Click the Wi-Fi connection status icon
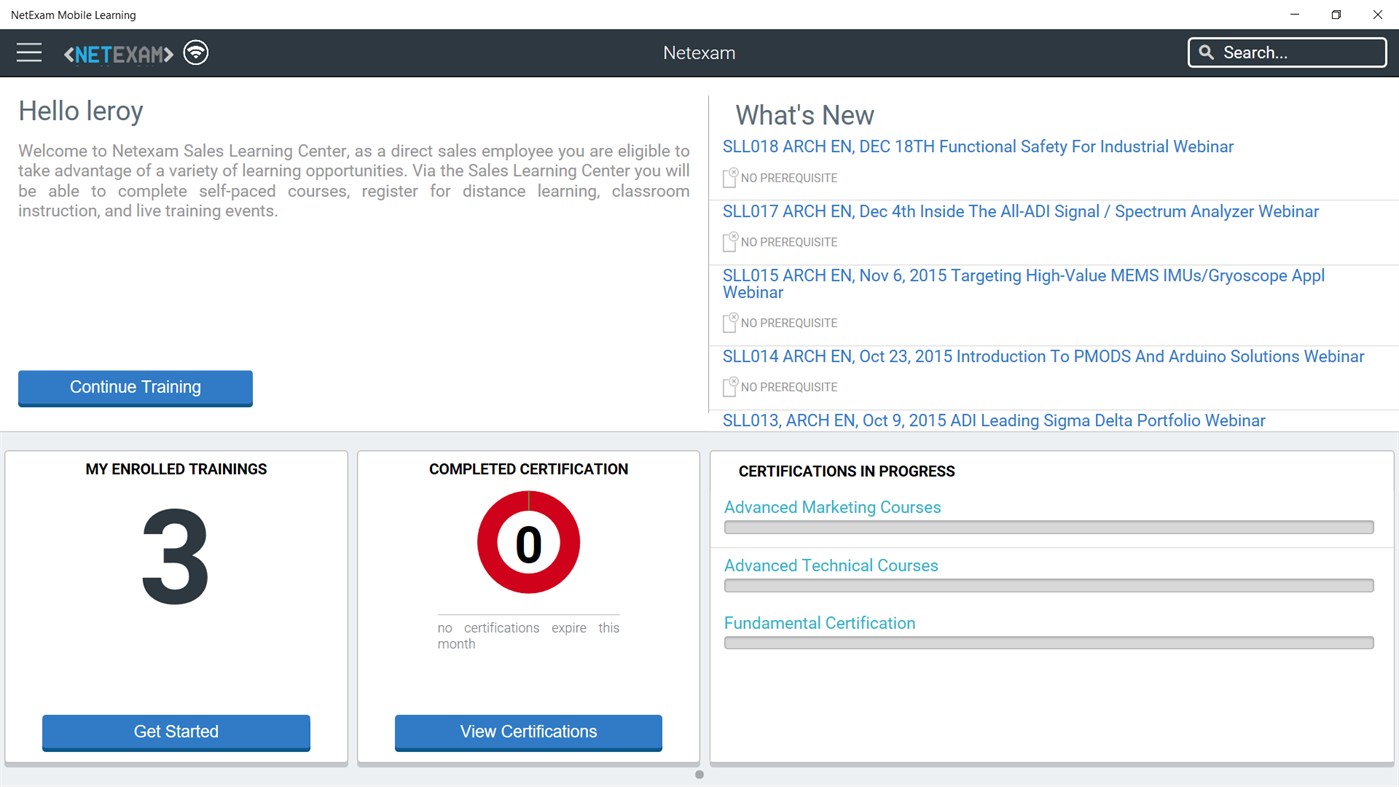Screen dimensions: 1399x787 pyautogui.click(x=196, y=52)
